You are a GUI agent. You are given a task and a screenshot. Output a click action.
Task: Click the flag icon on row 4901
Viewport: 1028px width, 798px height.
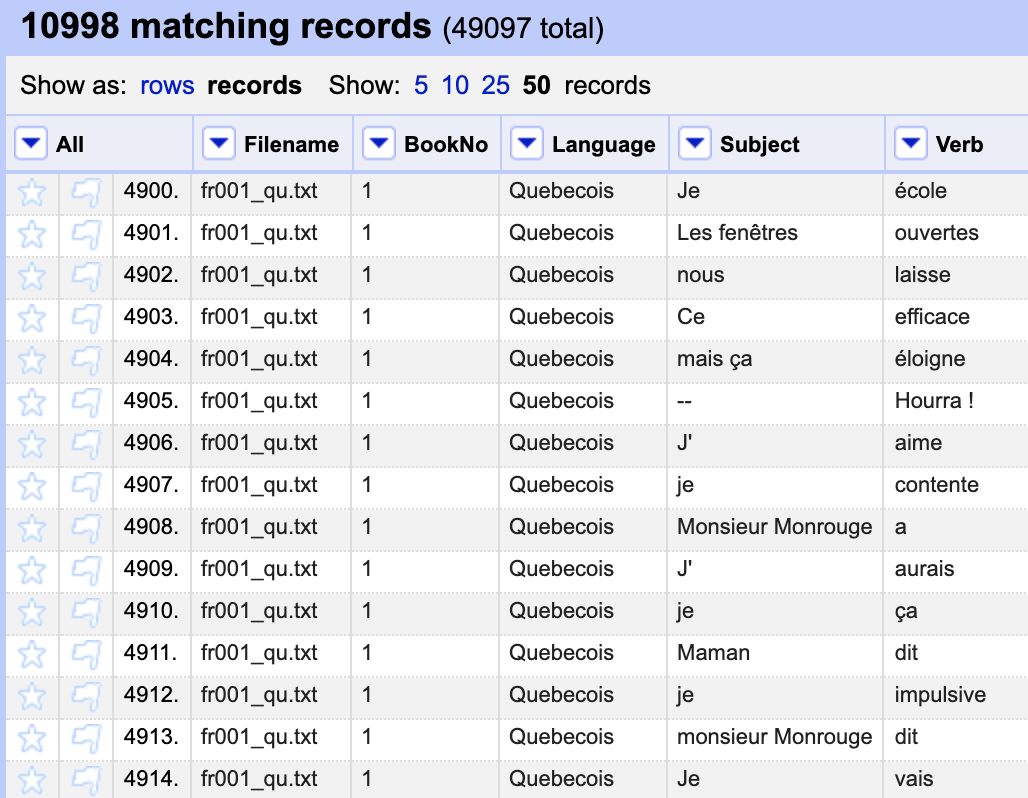pos(81,233)
